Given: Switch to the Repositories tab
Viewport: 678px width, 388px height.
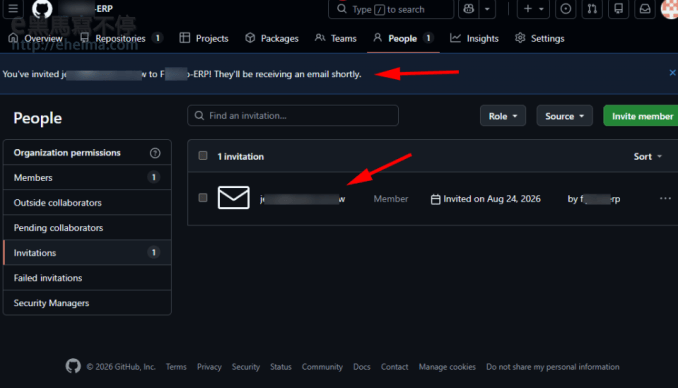Looking at the screenshot, I should point(121,38).
